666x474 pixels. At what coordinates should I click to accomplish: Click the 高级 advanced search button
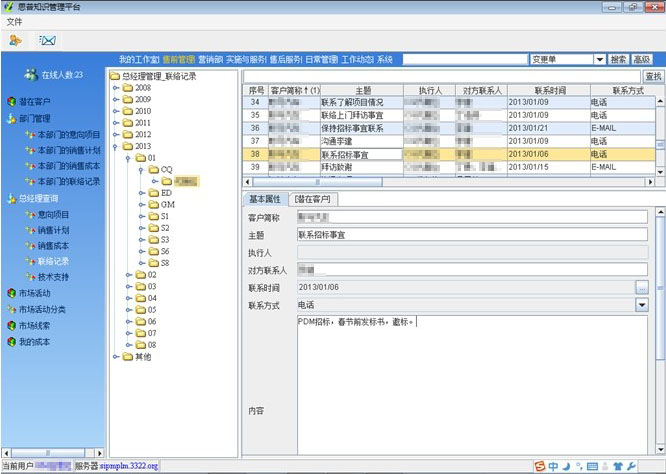(642, 60)
